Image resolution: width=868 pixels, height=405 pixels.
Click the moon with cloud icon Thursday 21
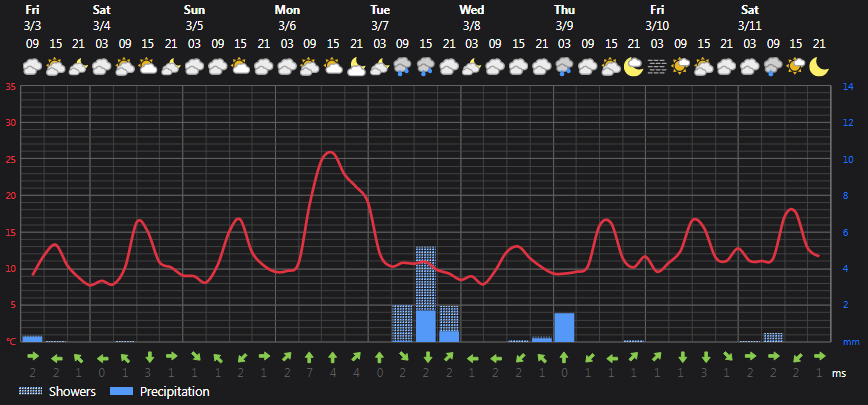(x=633, y=66)
